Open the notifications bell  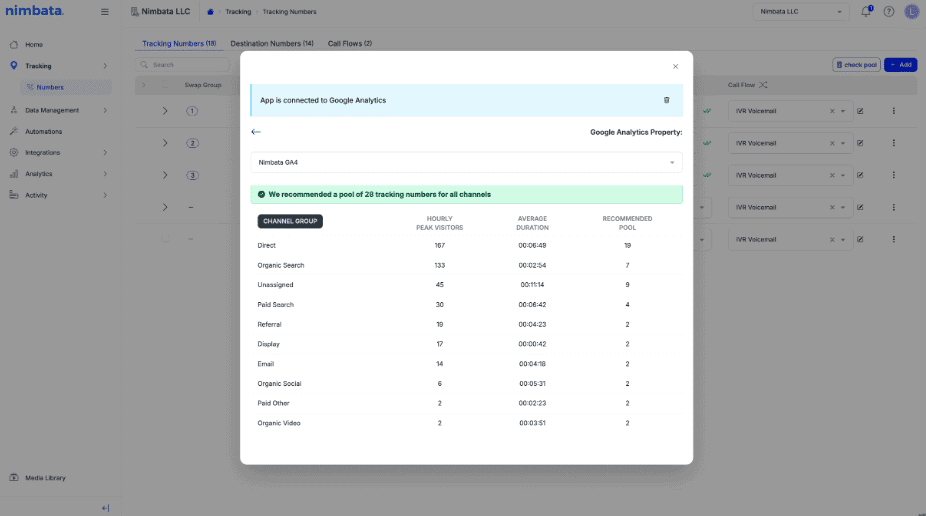866,11
